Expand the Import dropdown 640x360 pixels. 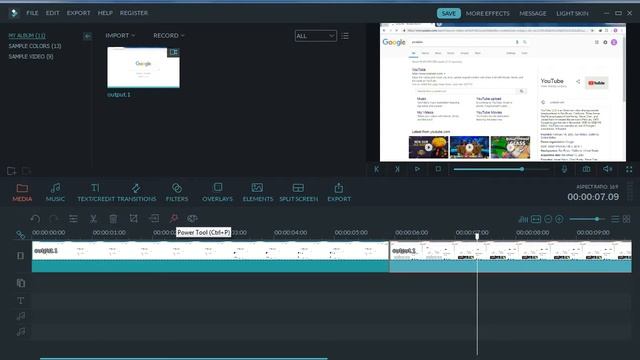120,36
